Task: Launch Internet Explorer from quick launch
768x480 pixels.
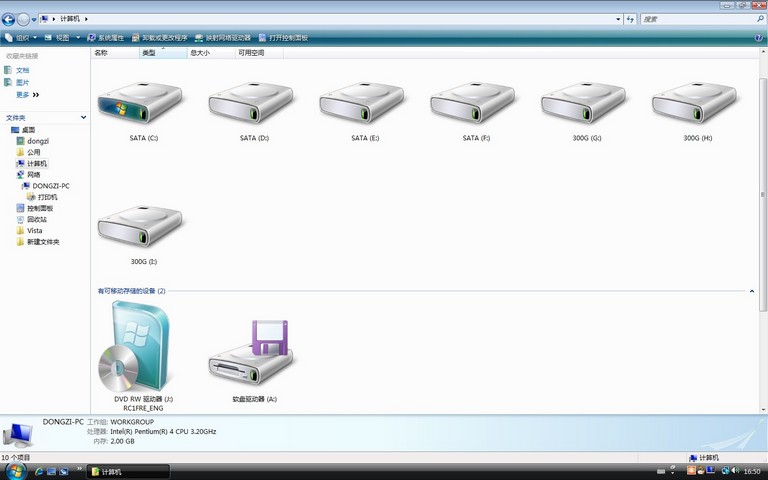Action: click(x=39, y=472)
